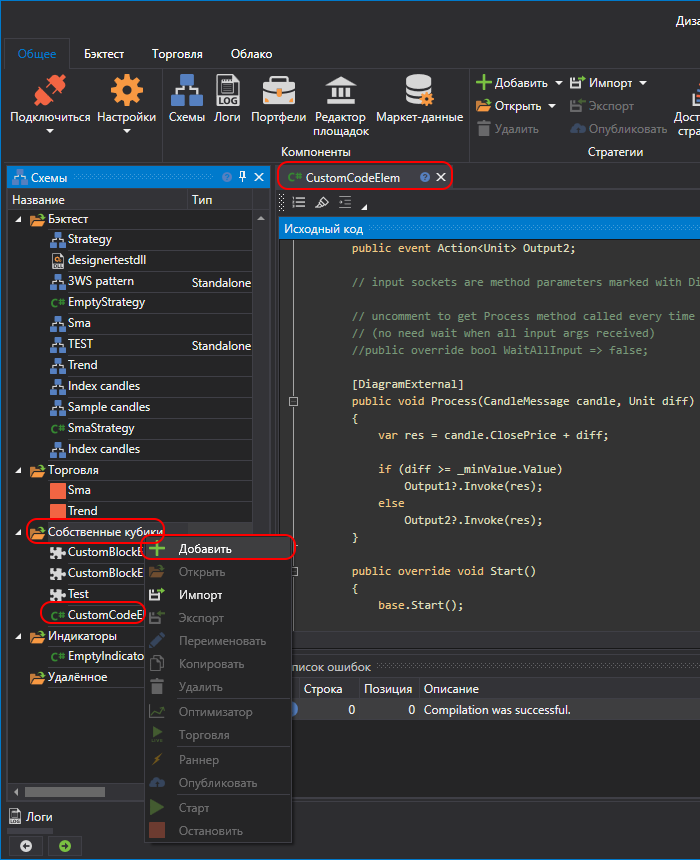The image size is (700, 860).
Task: Open Редактор площадок bank icon
Action: [341, 90]
